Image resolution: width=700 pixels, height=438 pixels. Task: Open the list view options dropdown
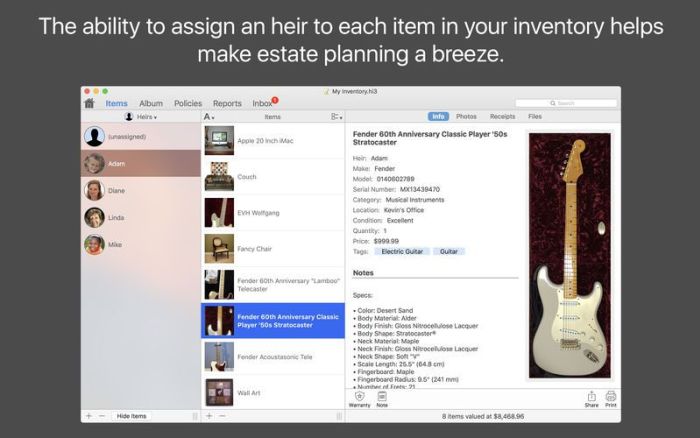pyautogui.click(x=337, y=117)
